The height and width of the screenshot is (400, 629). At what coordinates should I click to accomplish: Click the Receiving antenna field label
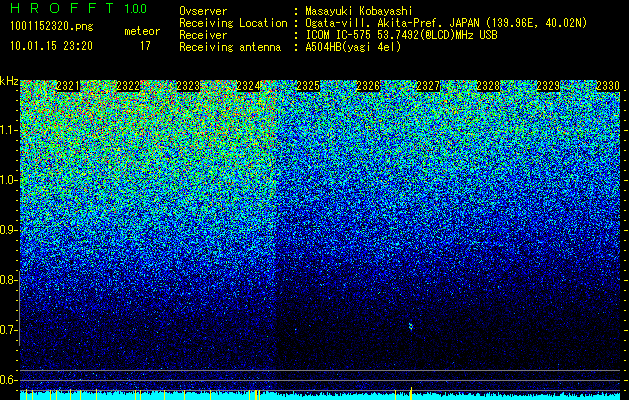pos(230,47)
